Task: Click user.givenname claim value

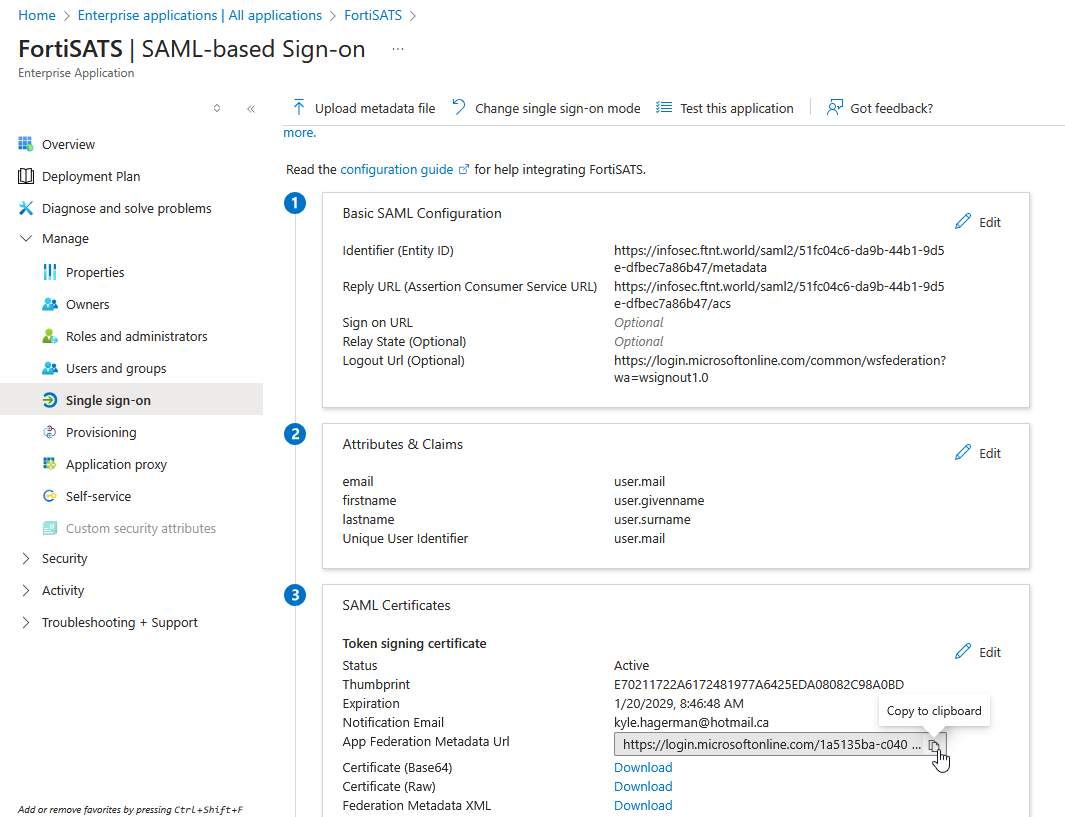Action: tap(659, 501)
